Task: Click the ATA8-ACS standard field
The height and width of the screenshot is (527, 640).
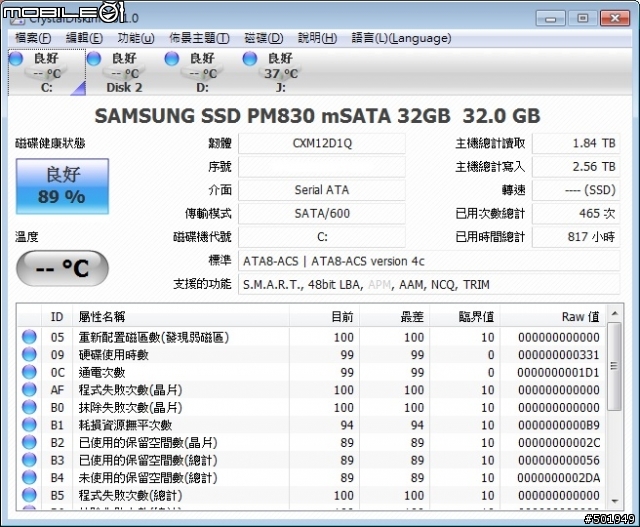Action: (x=429, y=261)
